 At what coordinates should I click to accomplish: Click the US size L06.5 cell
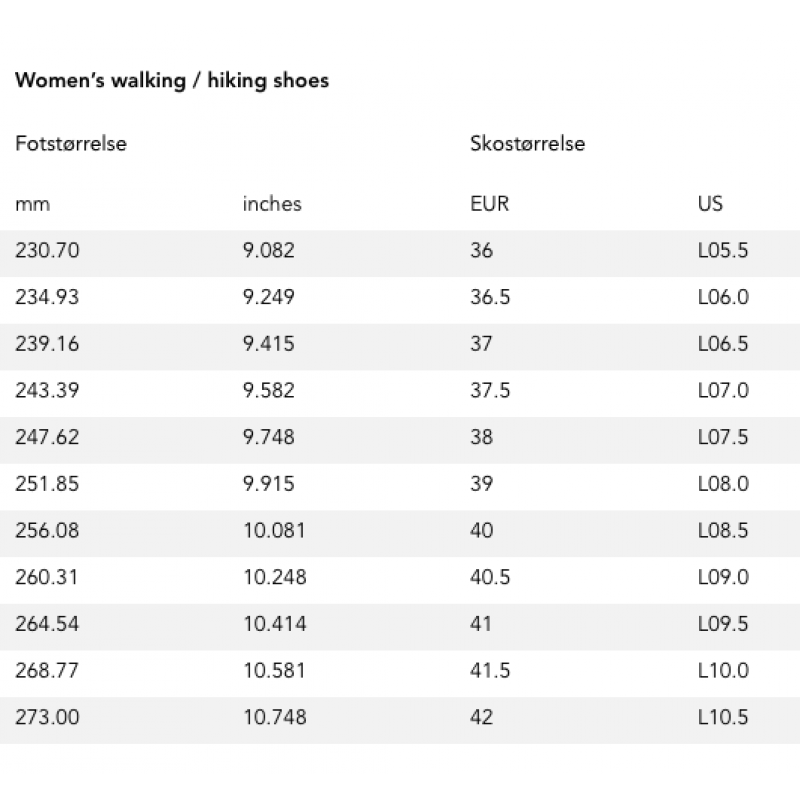click(x=723, y=344)
